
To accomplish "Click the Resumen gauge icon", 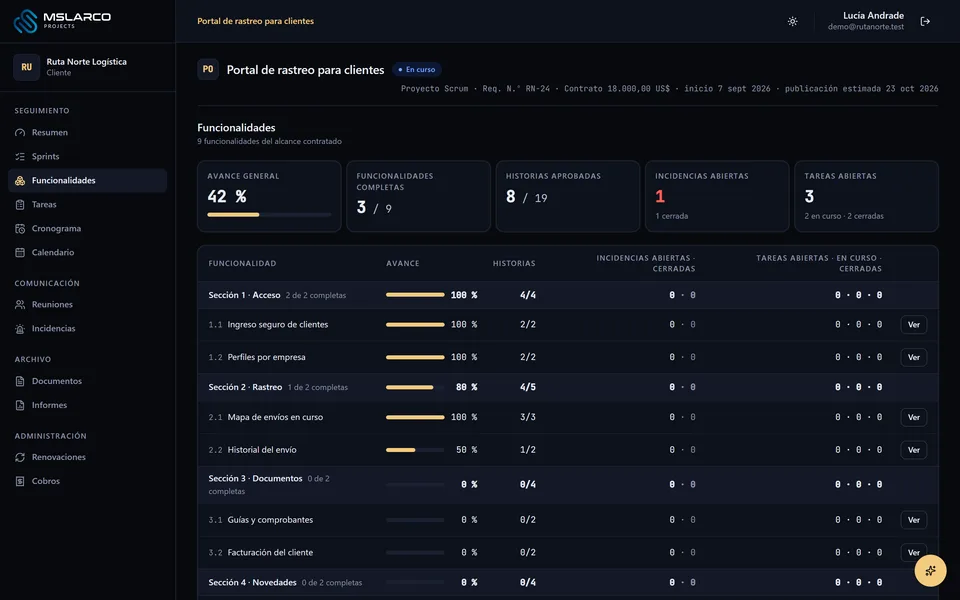I will click(x=20, y=133).
